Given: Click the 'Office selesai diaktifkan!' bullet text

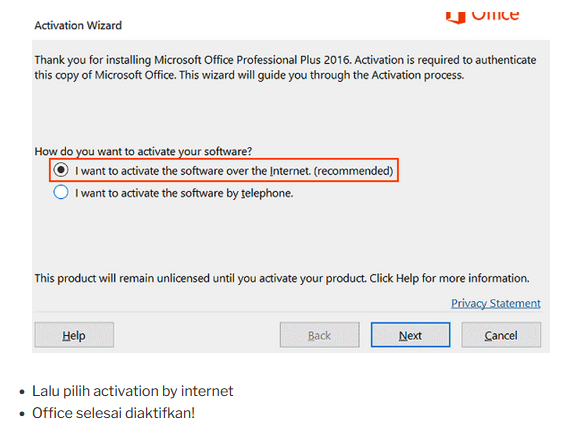Looking at the screenshot, I should click(113, 413).
